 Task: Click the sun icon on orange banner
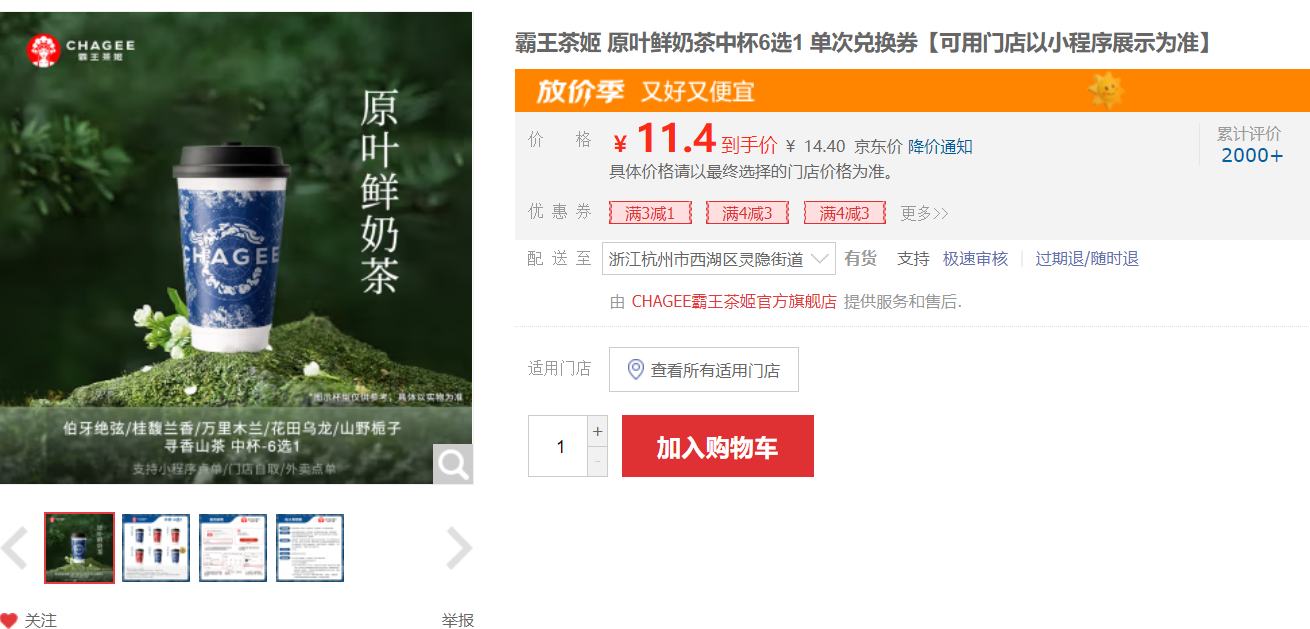point(1106,91)
